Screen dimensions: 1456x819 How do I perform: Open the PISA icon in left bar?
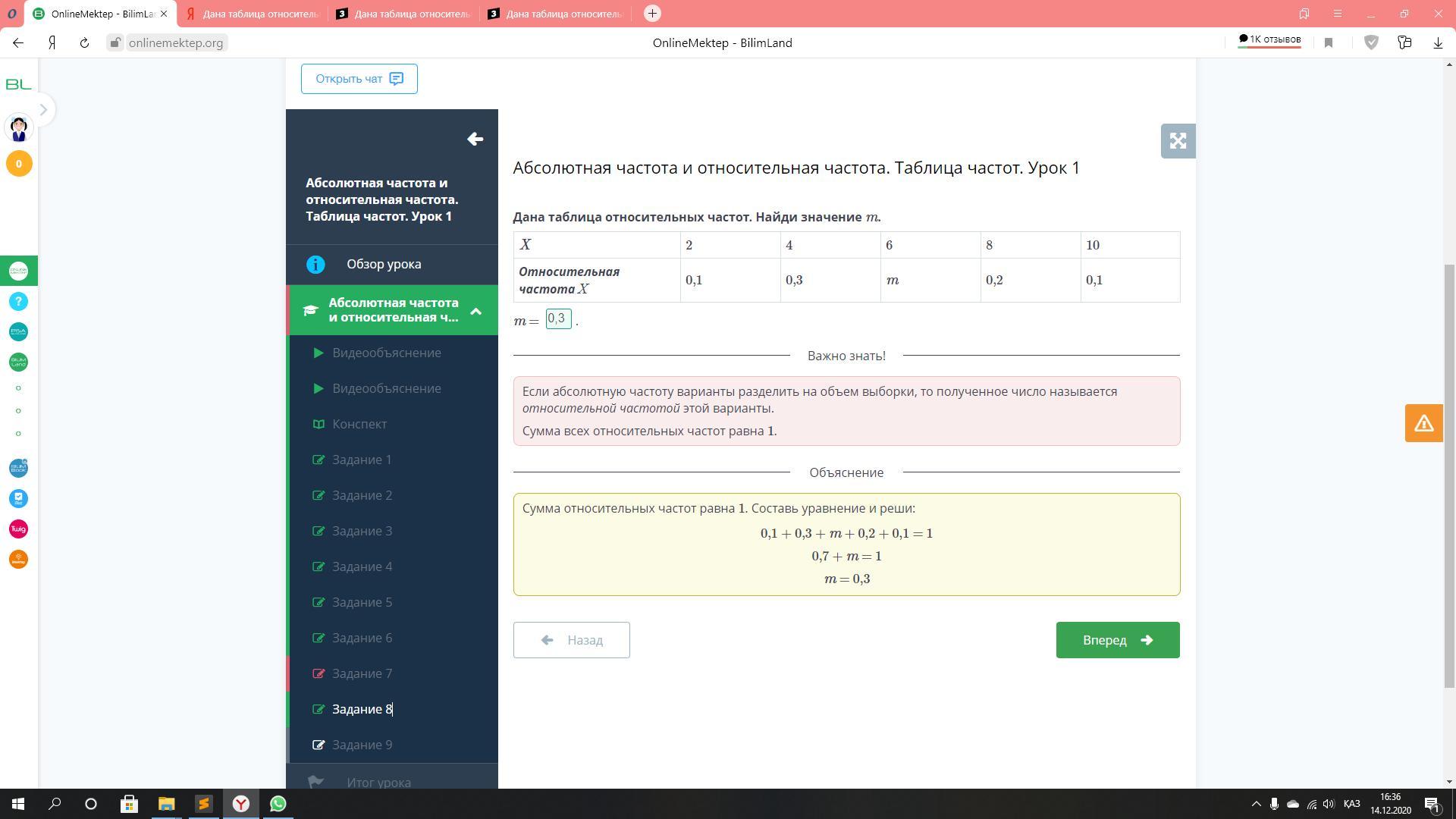click(19, 332)
